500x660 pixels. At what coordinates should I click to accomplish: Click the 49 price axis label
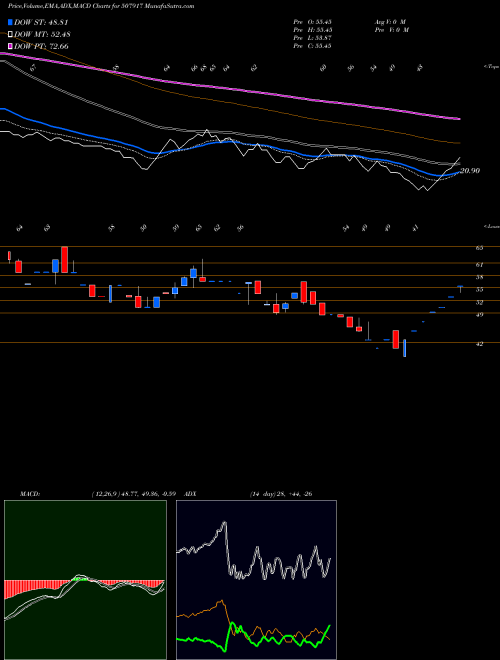[x=479, y=314]
